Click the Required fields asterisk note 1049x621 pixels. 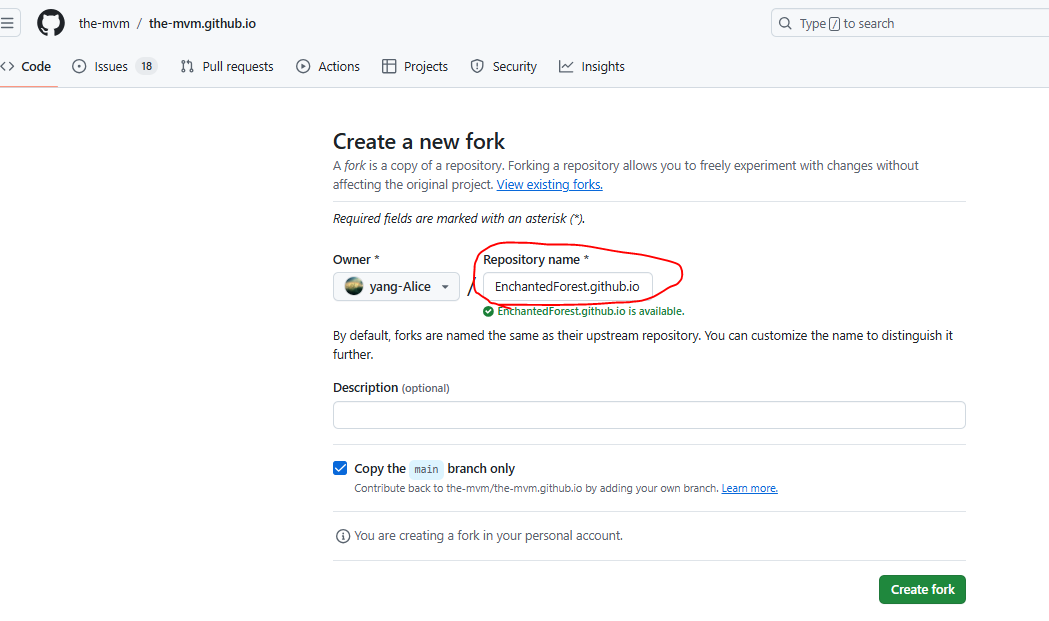459,219
